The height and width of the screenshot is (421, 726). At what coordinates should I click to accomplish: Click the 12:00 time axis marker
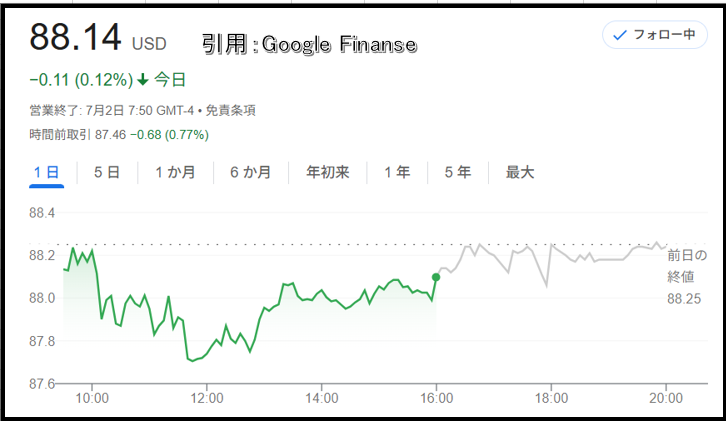coord(207,398)
